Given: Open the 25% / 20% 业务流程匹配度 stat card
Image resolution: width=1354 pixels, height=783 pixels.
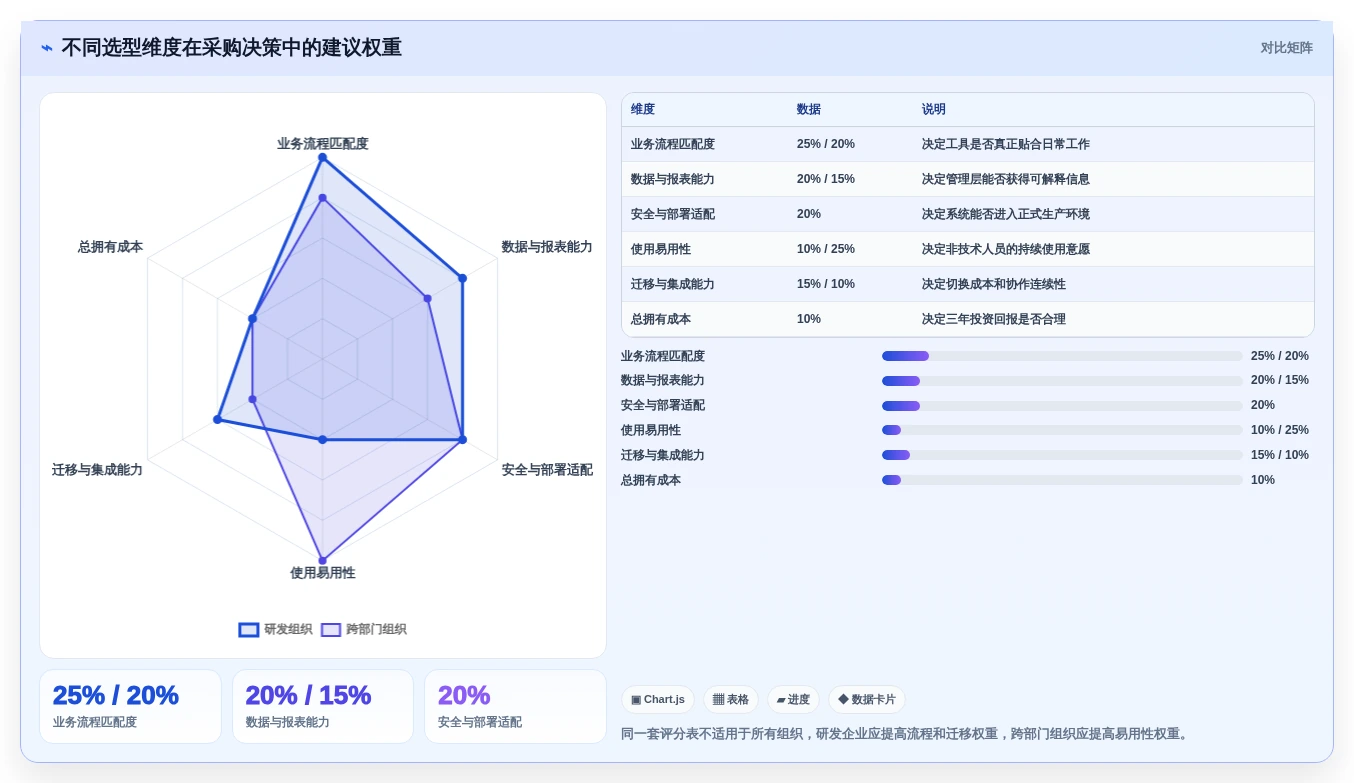Looking at the screenshot, I should [x=130, y=706].
